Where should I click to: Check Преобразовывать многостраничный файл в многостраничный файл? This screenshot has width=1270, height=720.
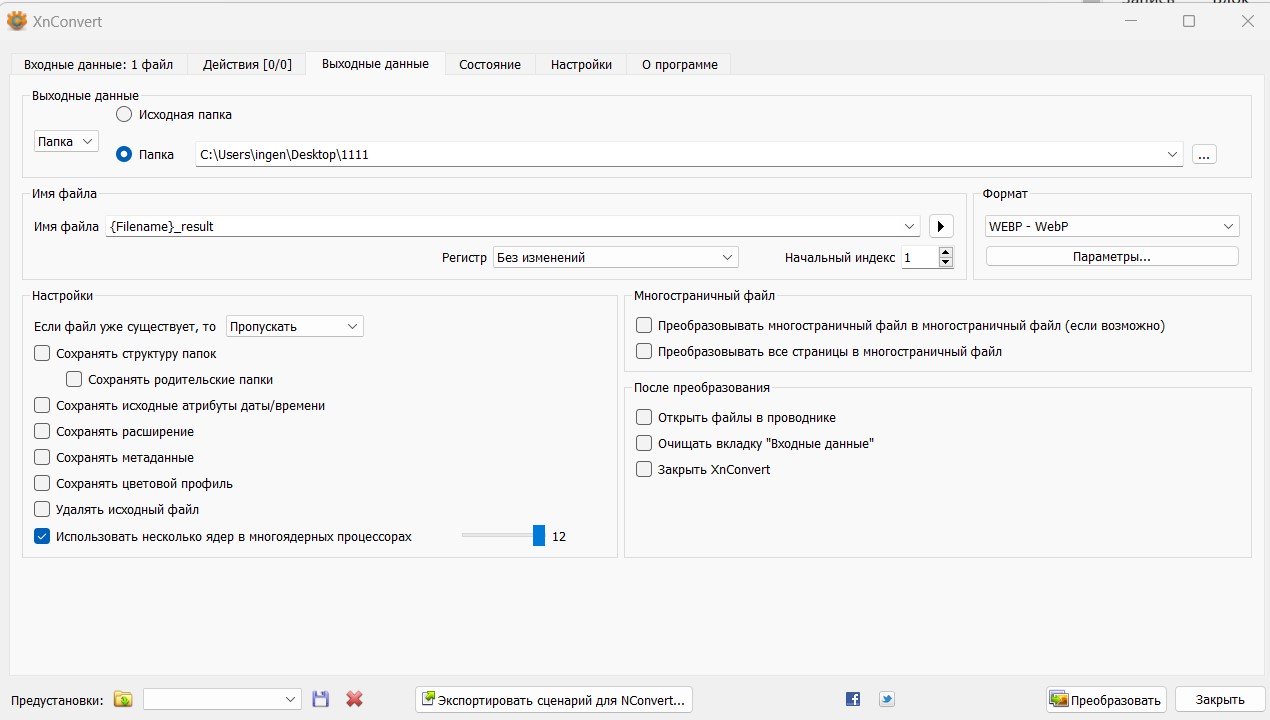click(x=644, y=325)
